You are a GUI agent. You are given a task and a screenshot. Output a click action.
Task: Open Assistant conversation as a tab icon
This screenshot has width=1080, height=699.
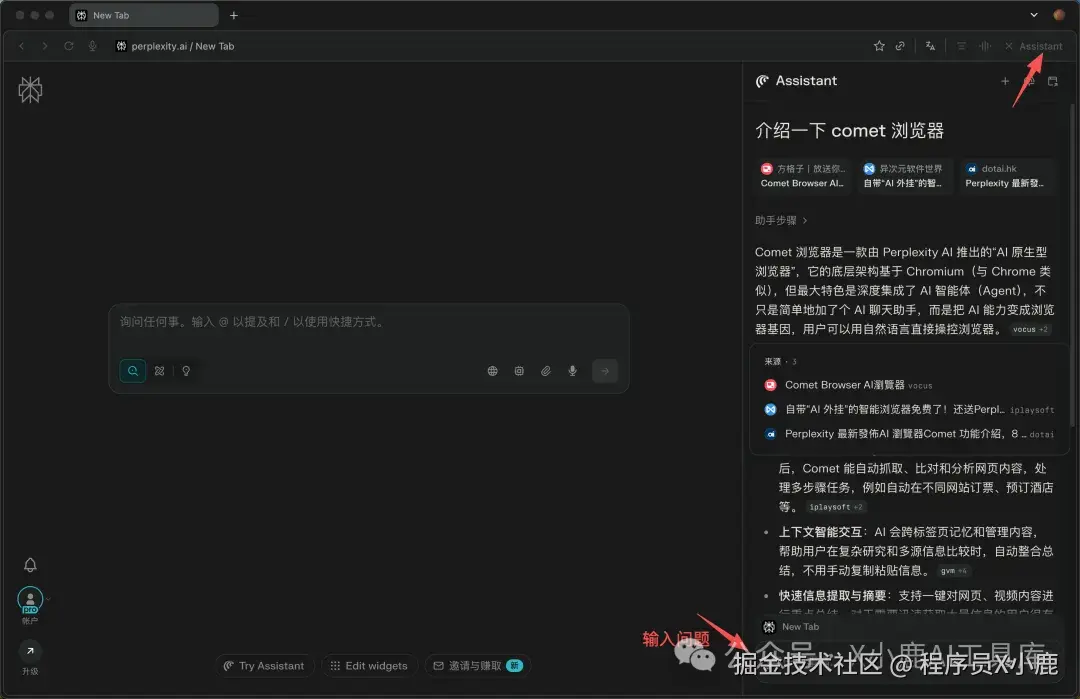click(1053, 81)
